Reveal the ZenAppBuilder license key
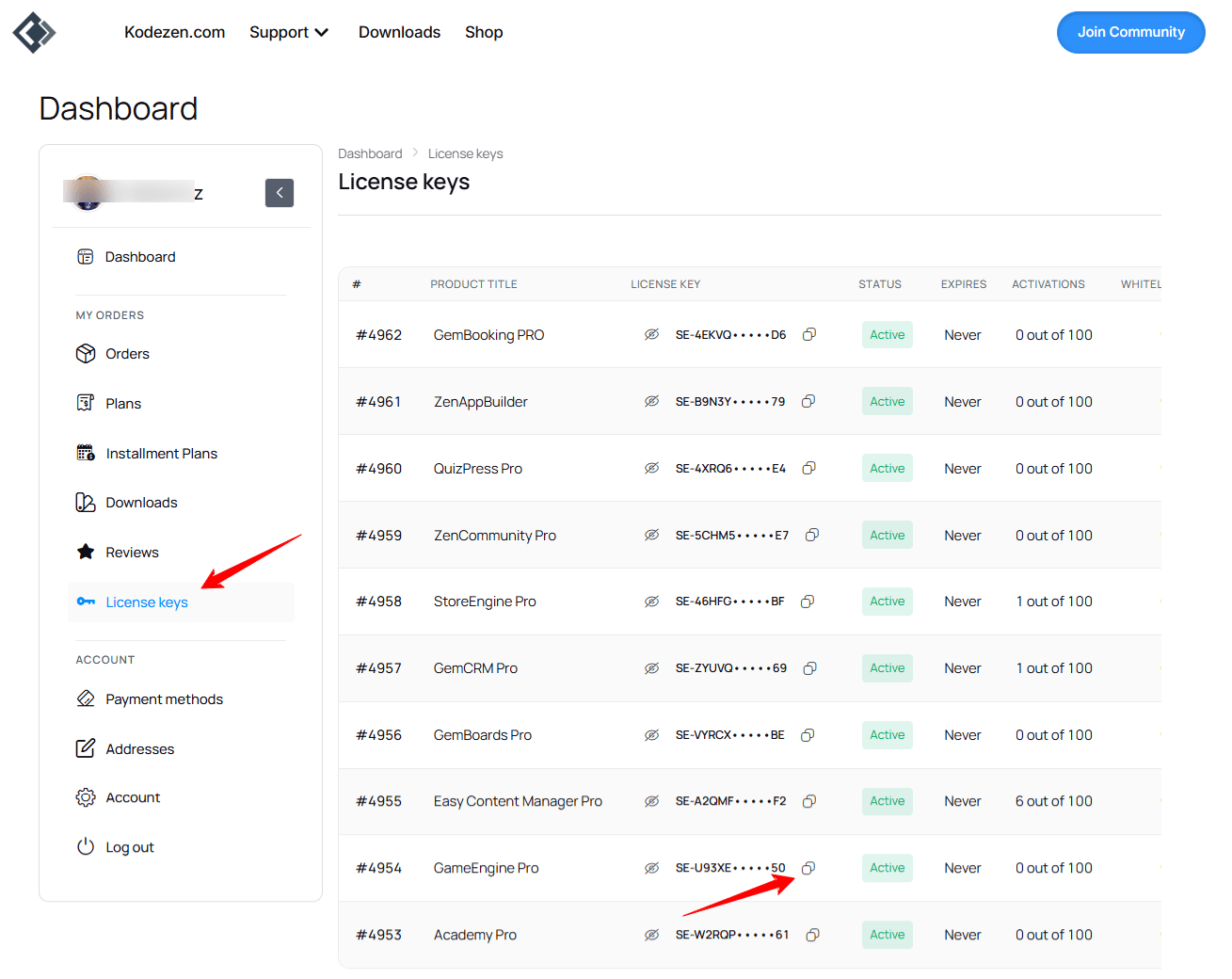The width and height of the screenshot is (1232, 979). tap(651, 401)
